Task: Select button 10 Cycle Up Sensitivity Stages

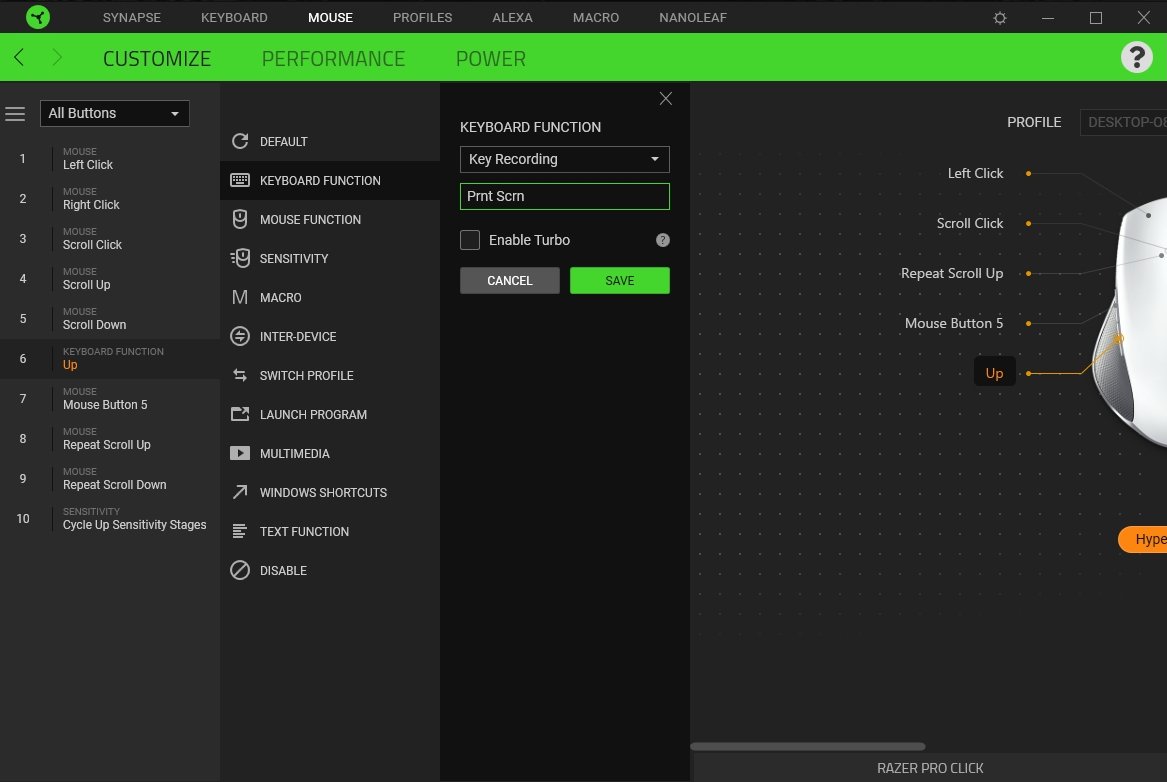Action: (110, 519)
